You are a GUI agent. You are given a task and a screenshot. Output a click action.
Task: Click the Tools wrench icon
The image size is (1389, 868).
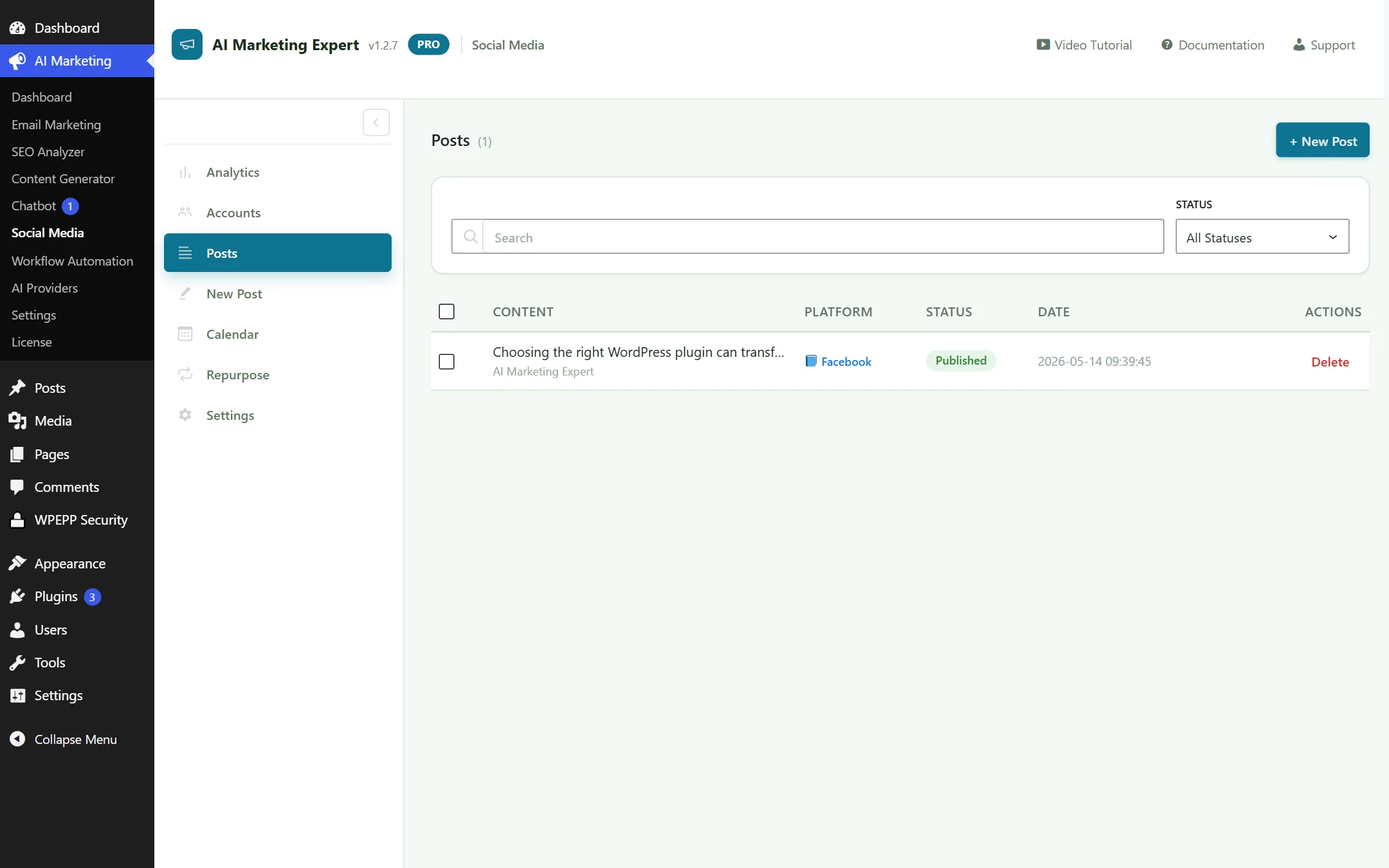17,662
